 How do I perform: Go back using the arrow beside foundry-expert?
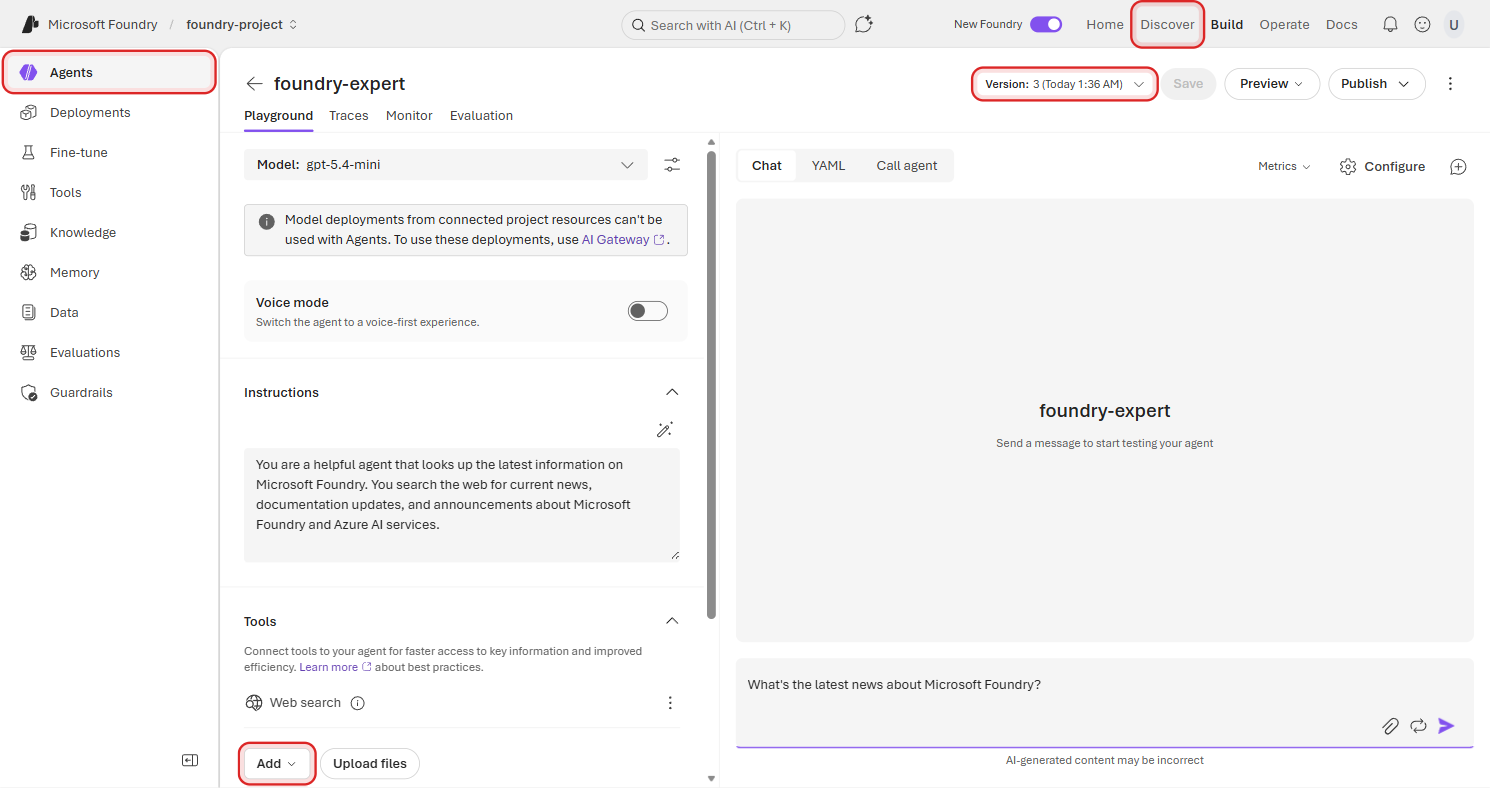[255, 84]
